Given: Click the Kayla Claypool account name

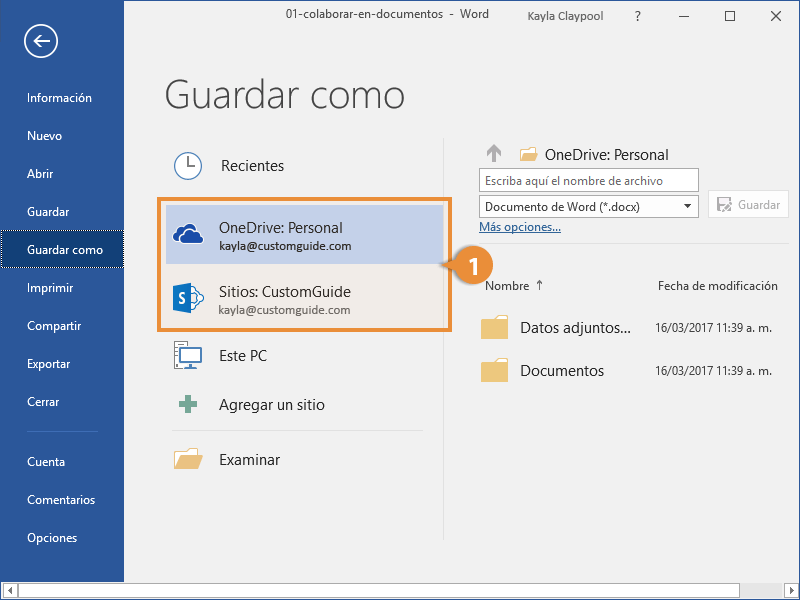Looking at the screenshot, I should 565,16.
